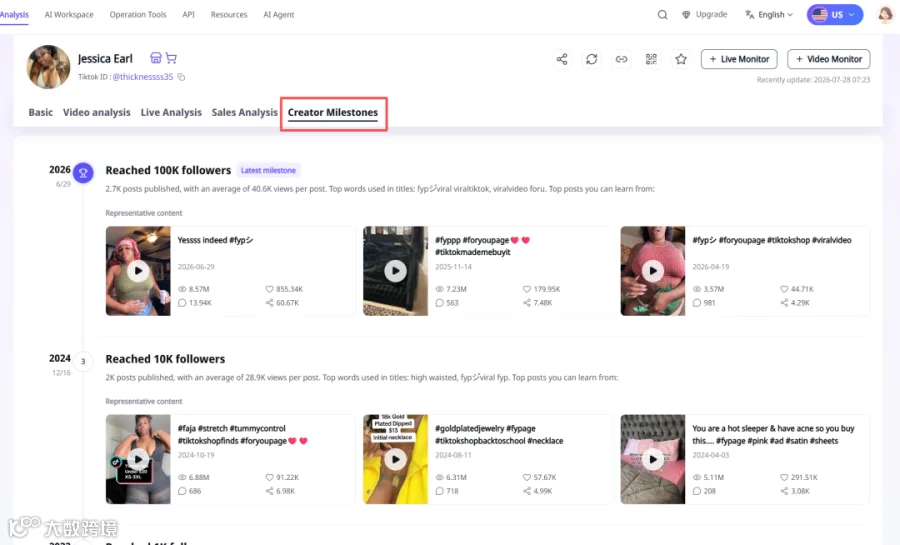Open the QR code icon
This screenshot has height=545, width=900.
(651, 59)
